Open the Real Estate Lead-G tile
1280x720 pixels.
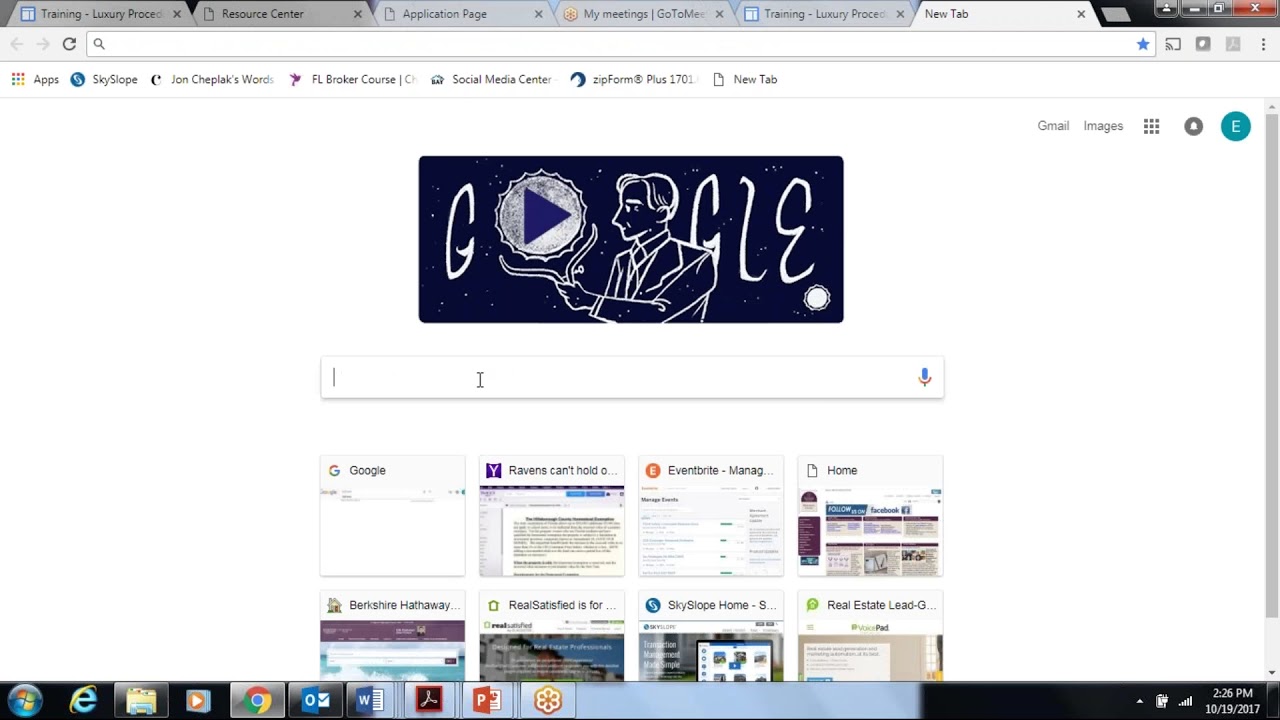point(870,636)
